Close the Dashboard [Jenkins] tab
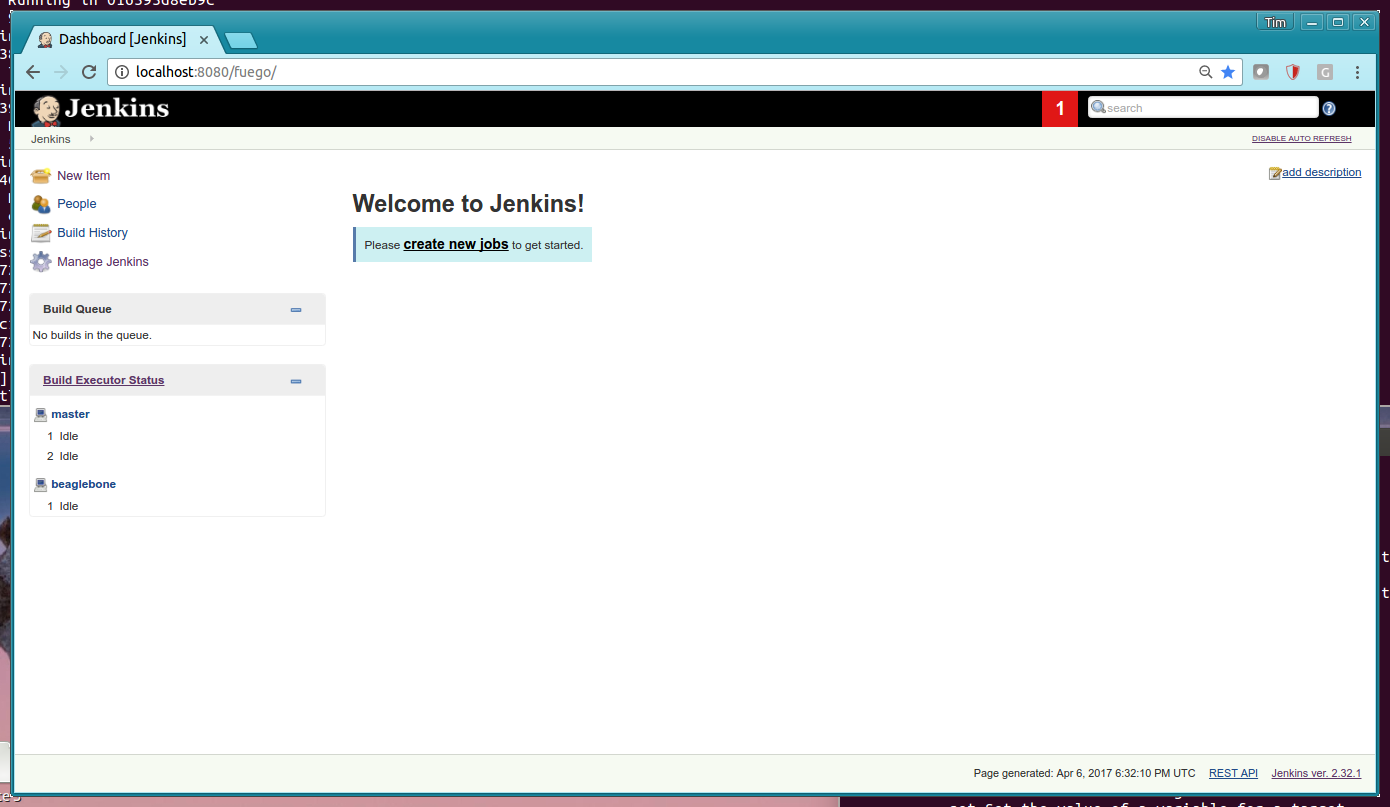The height and width of the screenshot is (807, 1390). click(x=204, y=40)
